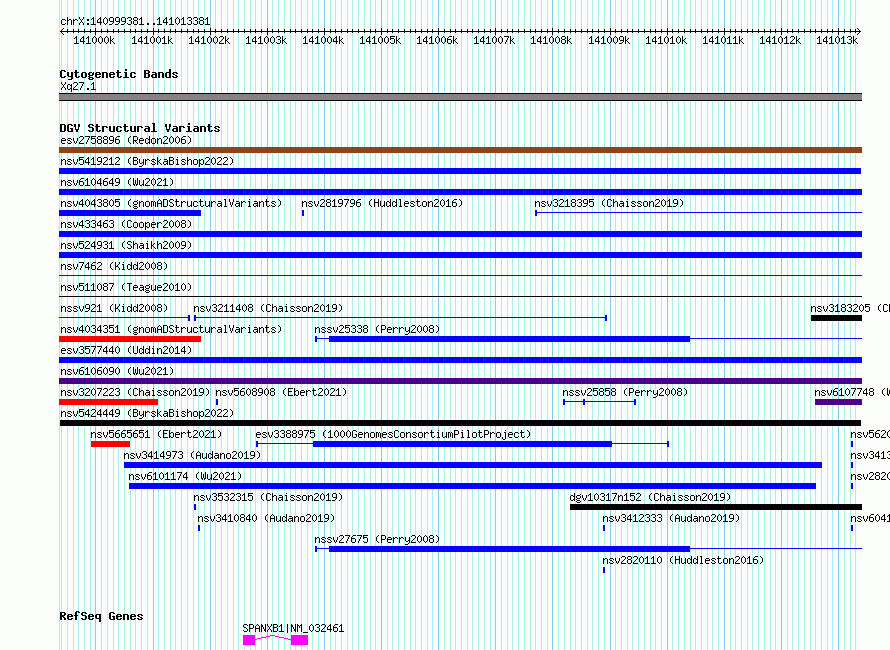Click the Cytogenetic Bands track title
This screenshot has width=890, height=650.
119,74
